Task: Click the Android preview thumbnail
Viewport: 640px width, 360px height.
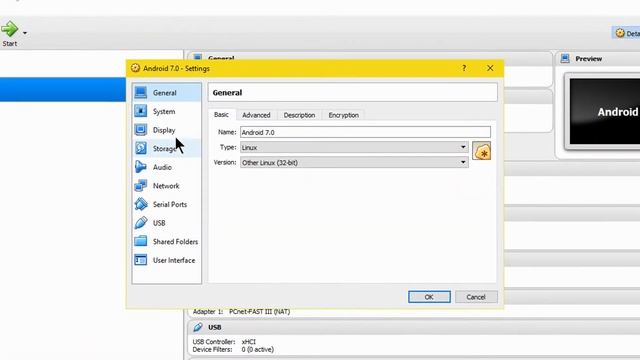Action: (605, 111)
